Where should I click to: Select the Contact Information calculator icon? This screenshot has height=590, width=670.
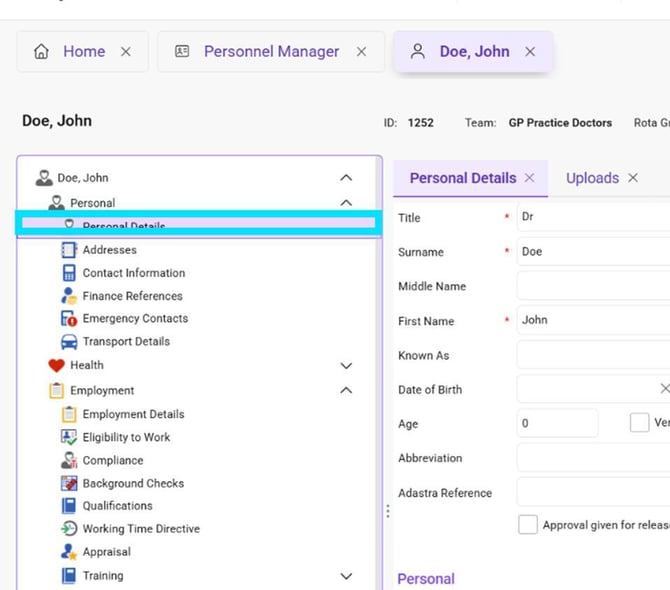pos(69,273)
